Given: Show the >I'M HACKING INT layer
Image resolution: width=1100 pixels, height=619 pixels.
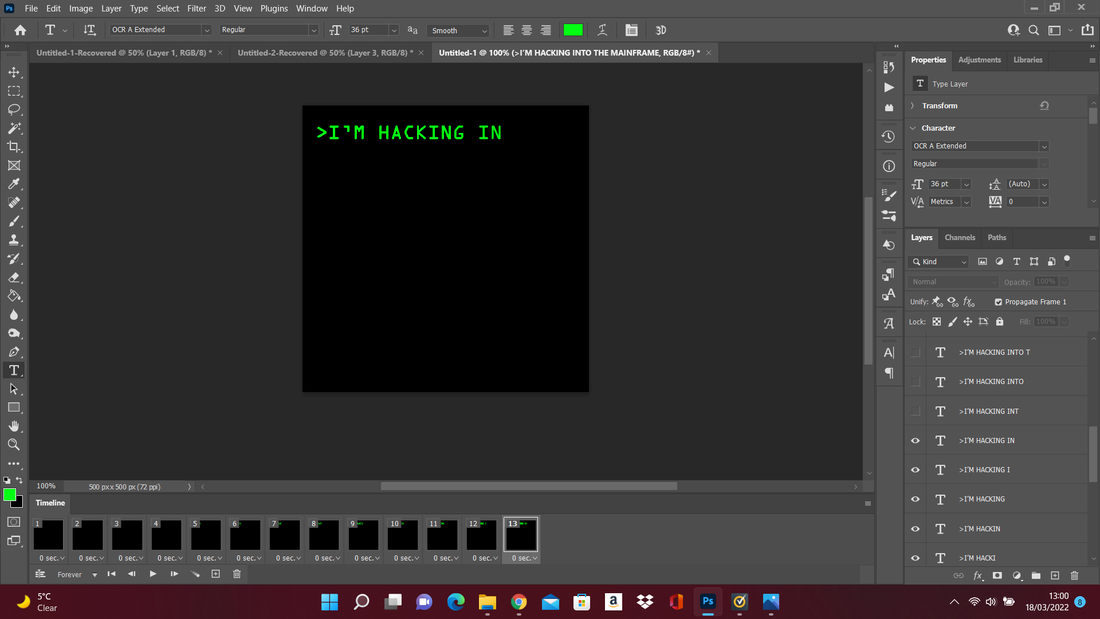Looking at the screenshot, I should tap(915, 411).
